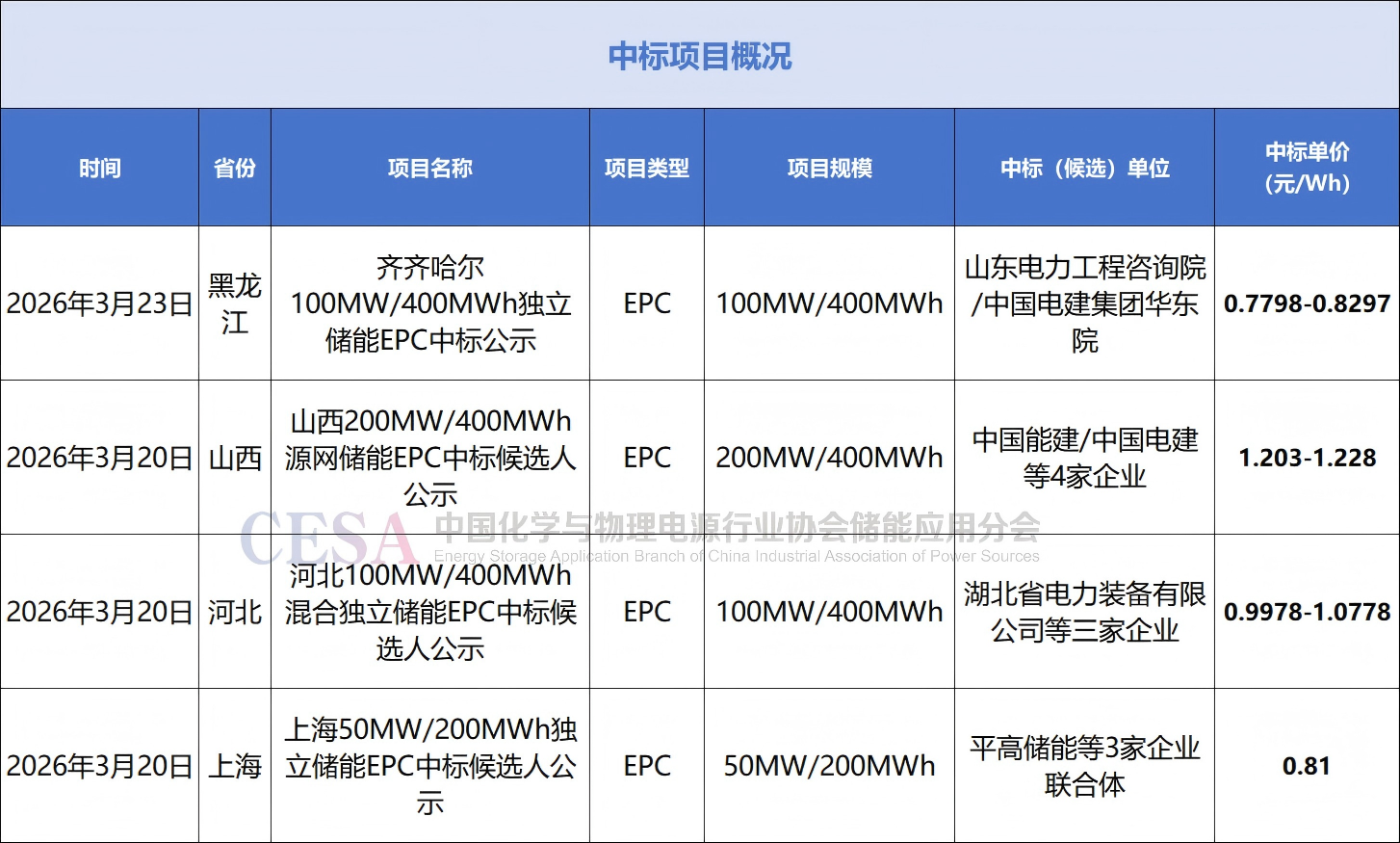Open the 山西200MW/400MWh project name
The height and width of the screenshot is (843, 1400).
[x=429, y=458]
